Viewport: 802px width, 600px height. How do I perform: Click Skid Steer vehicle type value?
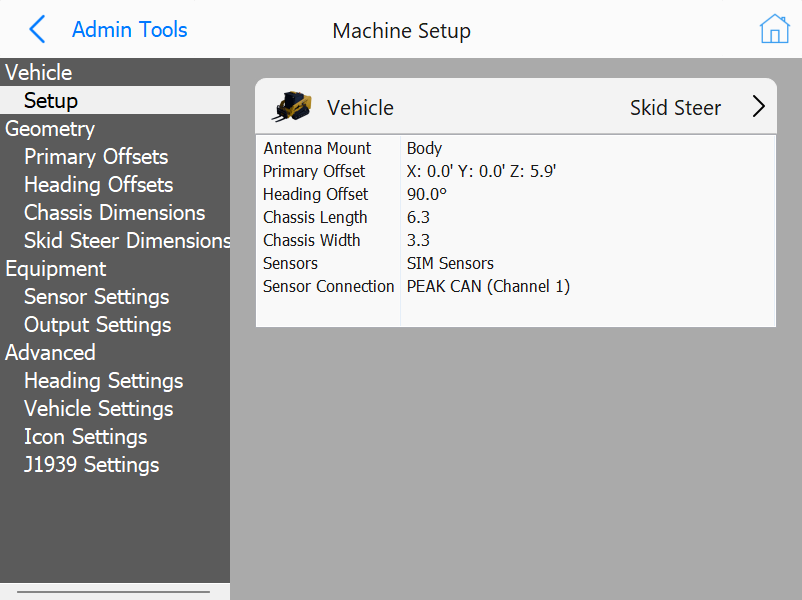point(675,108)
